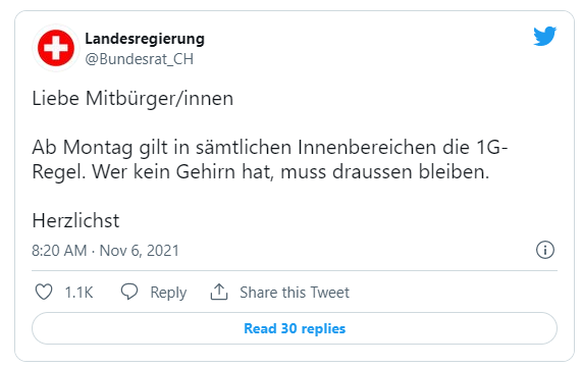The height and width of the screenshot is (367, 582).
Task: Select Share this Tweet
Action: click(x=294, y=292)
